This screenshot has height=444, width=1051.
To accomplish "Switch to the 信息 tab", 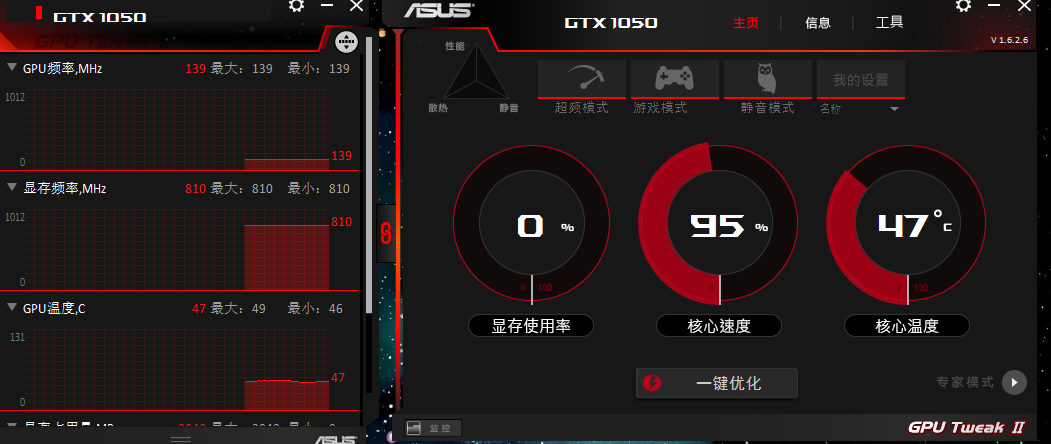I will 818,23.
